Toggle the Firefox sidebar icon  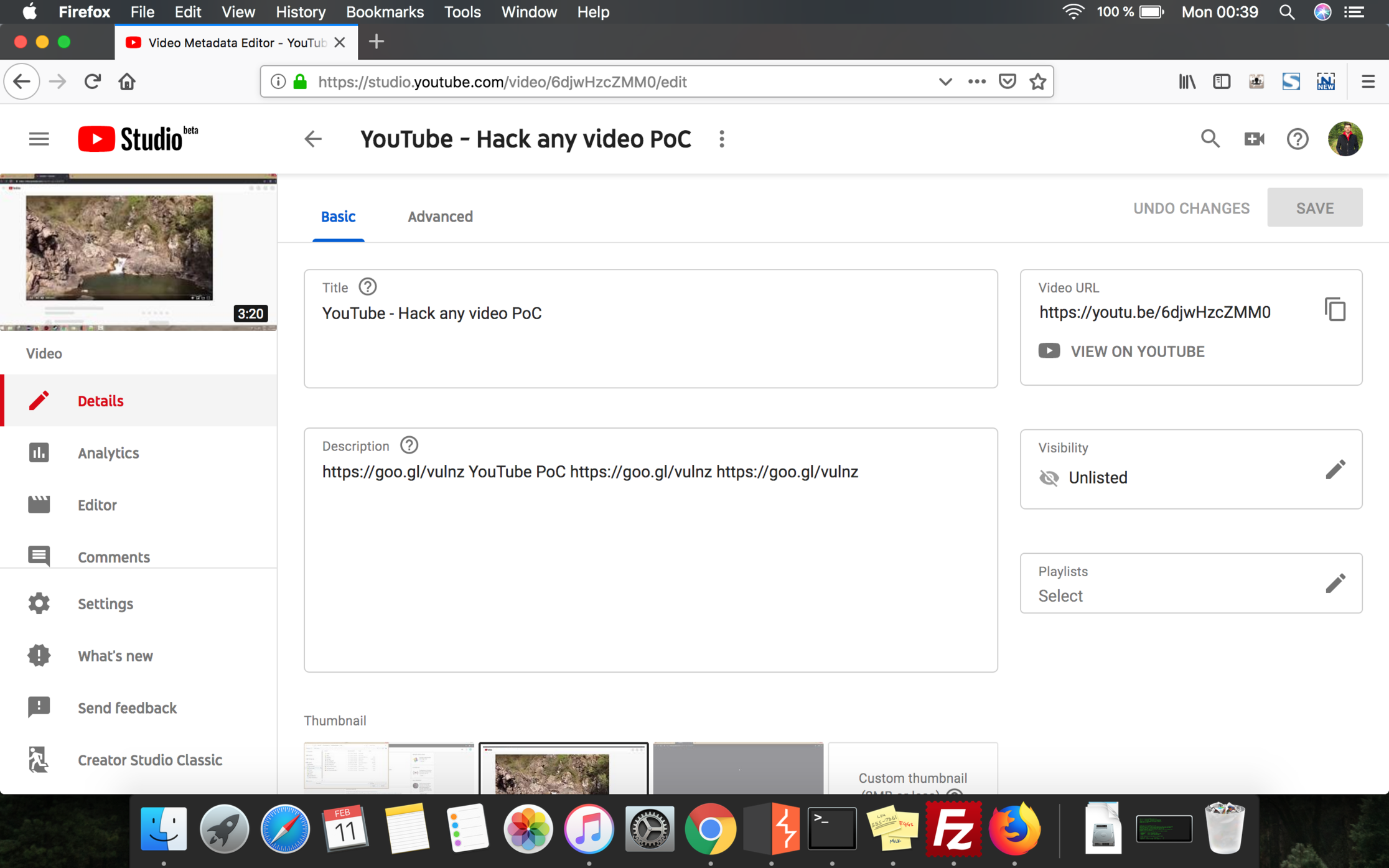pyautogui.click(x=1221, y=82)
